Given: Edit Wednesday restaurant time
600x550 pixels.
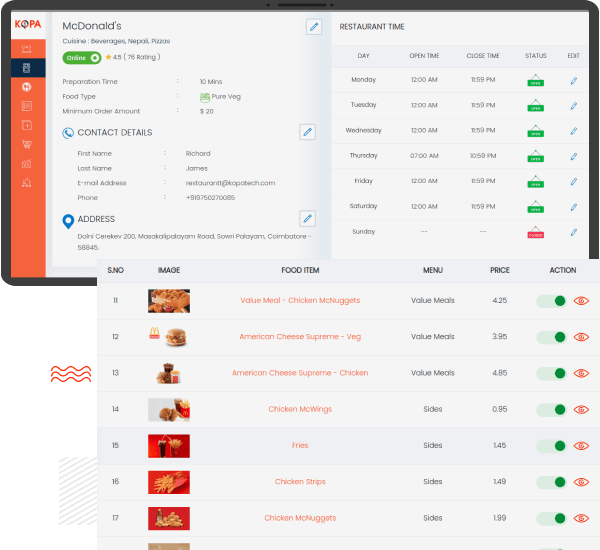Looking at the screenshot, I should [574, 131].
